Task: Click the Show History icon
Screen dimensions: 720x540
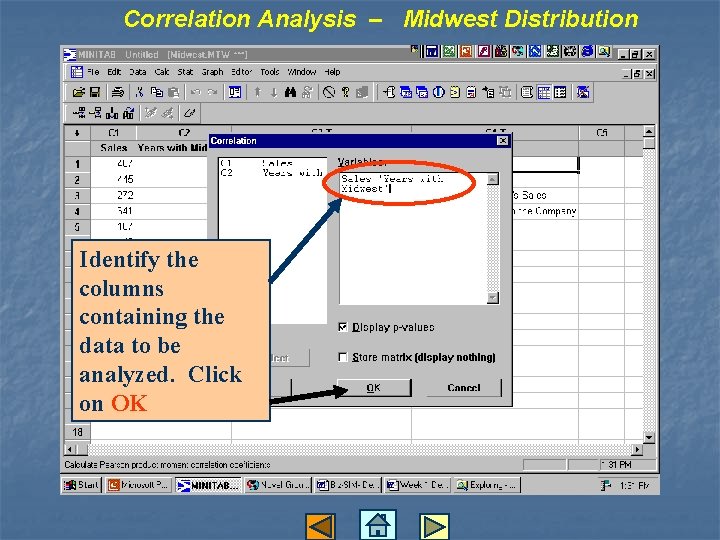Action: coord(455,92)
